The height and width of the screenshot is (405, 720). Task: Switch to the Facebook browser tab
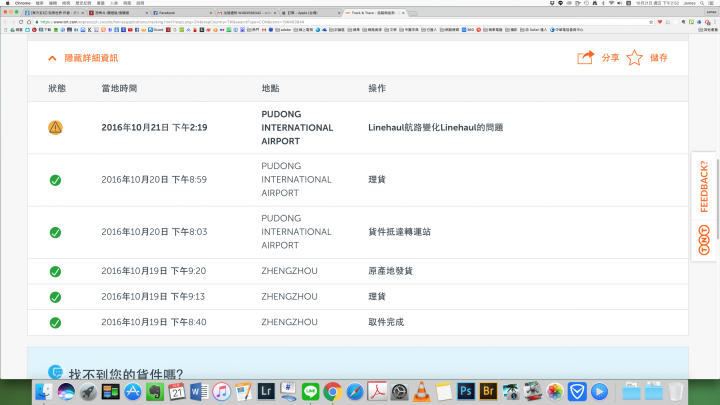point(182,13)
